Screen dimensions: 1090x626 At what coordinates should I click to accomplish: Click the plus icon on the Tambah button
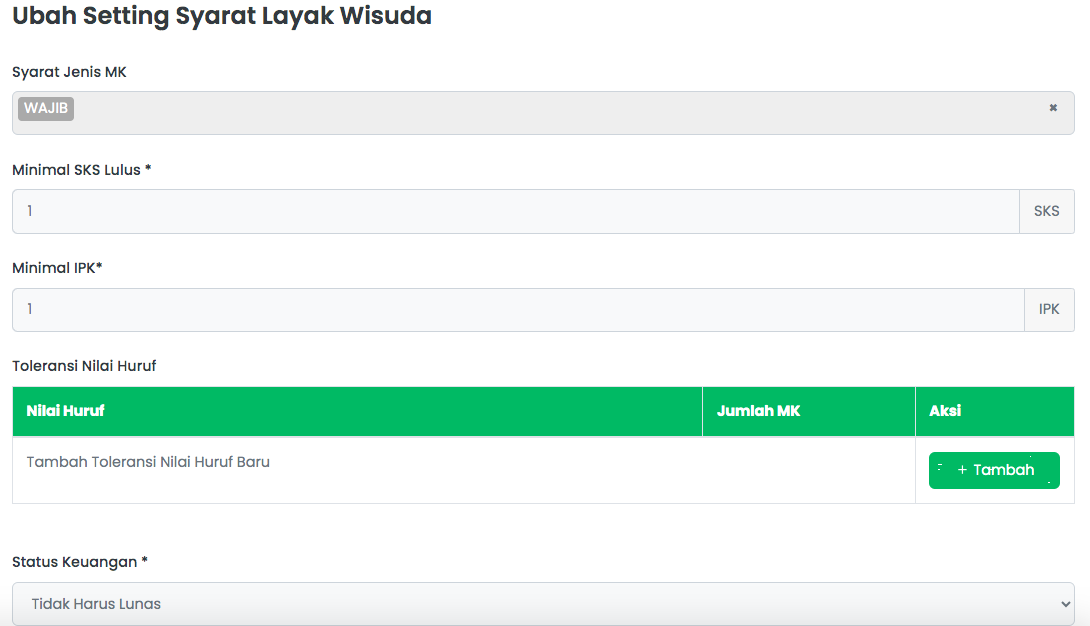pos(962,470)
